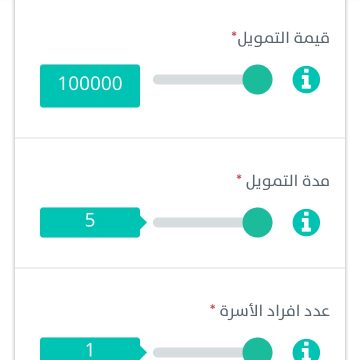The width and height of the screenshot is (360, 360).
Task: Select the family members box showing 1
Action: 90,349
